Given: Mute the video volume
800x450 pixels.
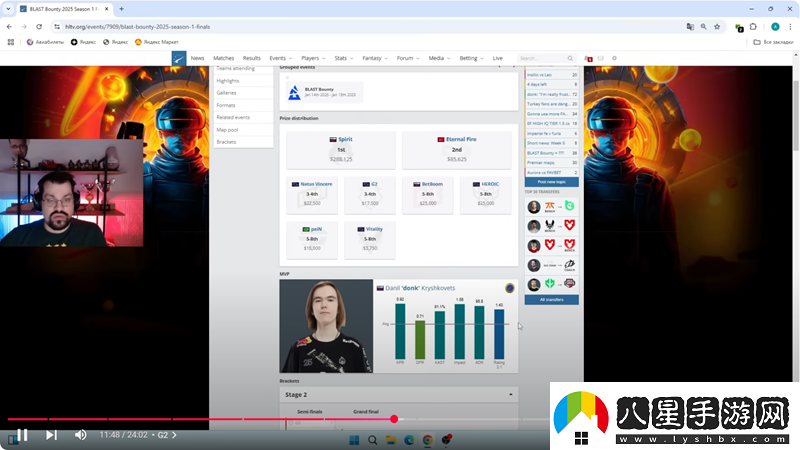Looking at the screenshot, I should [81, 435].
